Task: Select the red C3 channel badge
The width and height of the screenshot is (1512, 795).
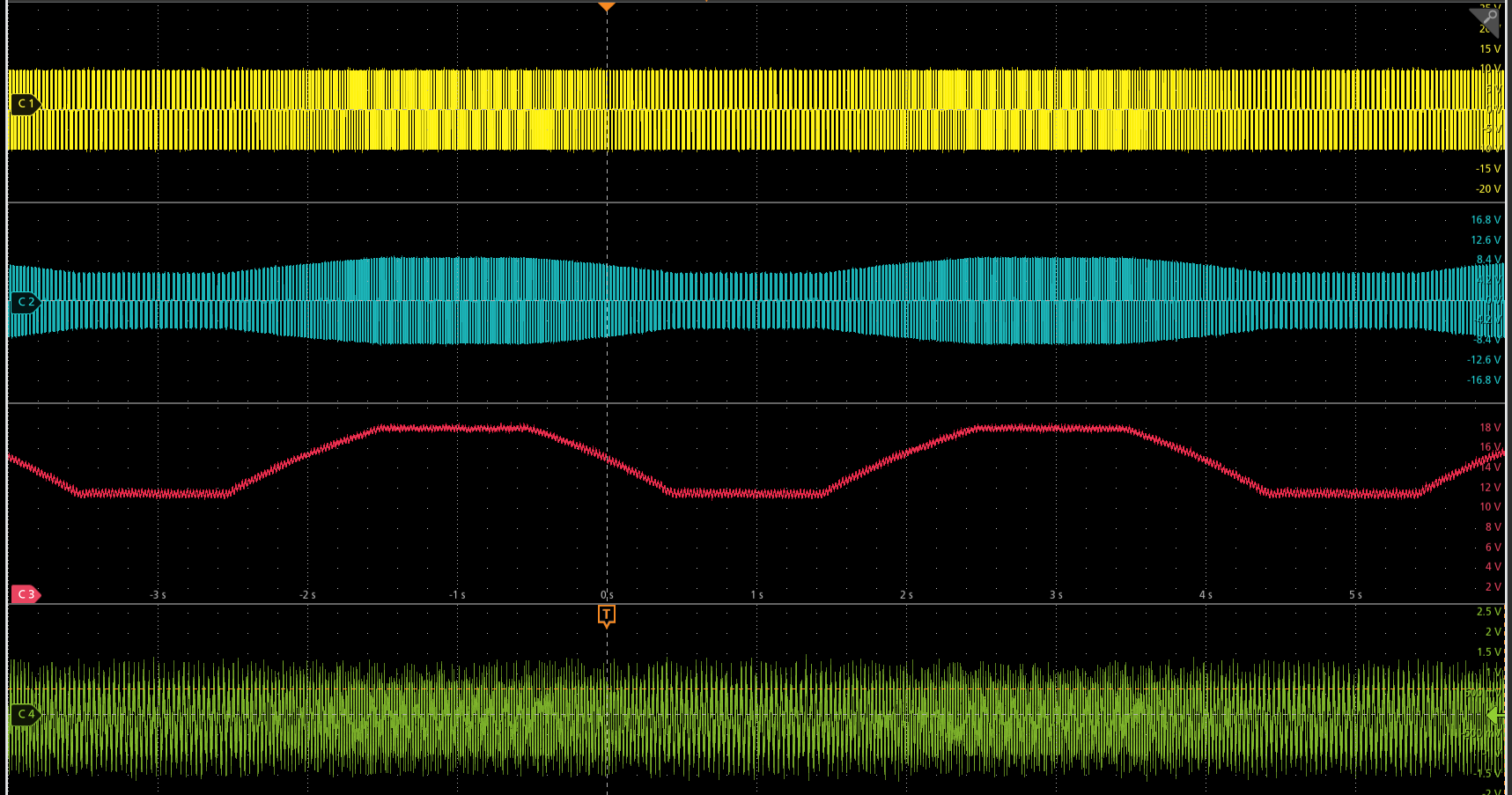Action: (x=26, y=594)
